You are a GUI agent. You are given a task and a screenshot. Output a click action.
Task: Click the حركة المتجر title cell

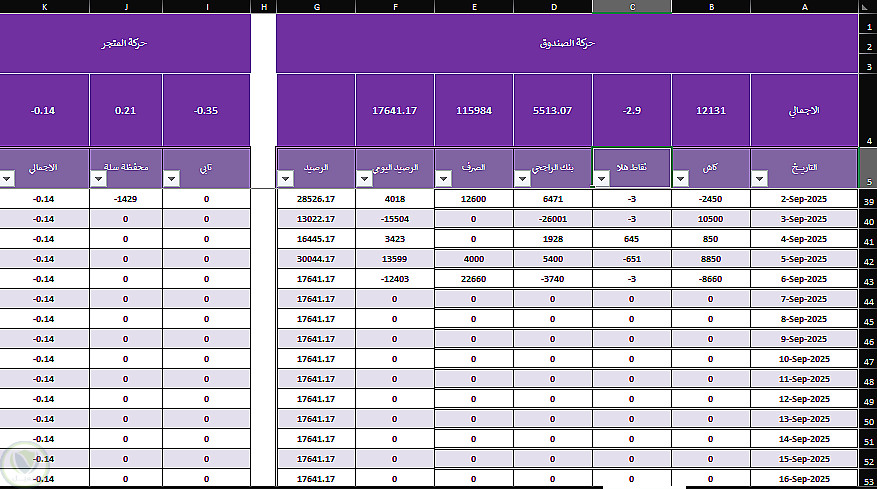click(x=125, y=43)
